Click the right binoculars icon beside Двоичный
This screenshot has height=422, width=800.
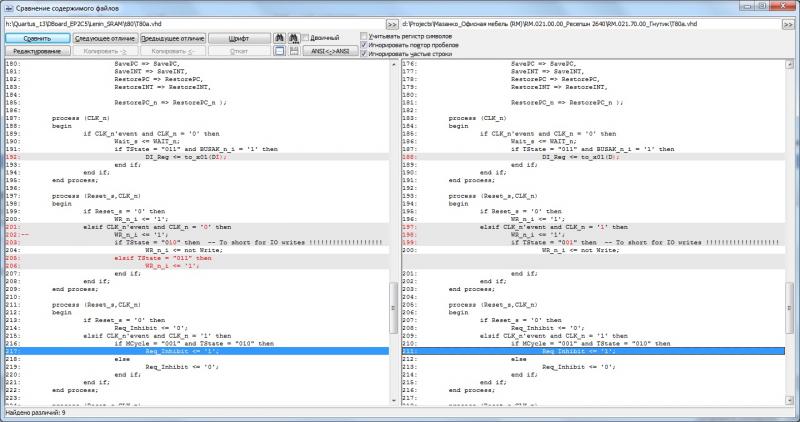(295, 37)
